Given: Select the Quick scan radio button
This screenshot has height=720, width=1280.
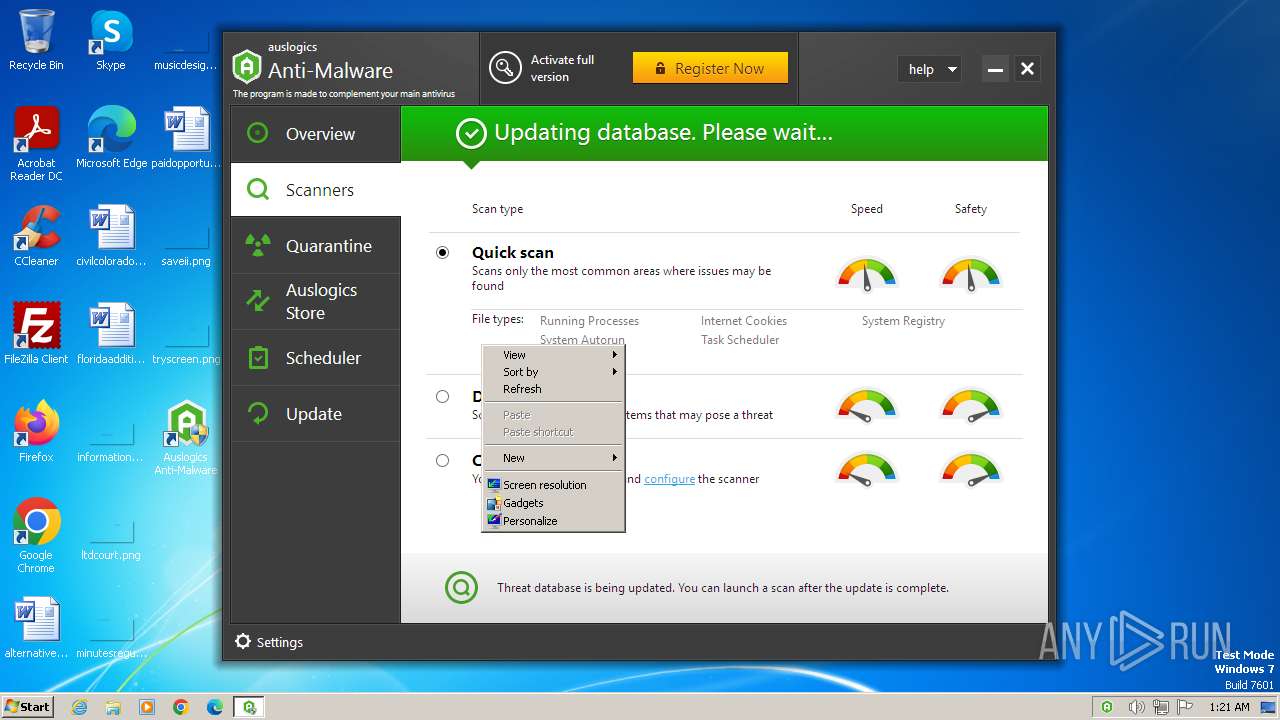Looking at the screenshot, I should [442, 252].
